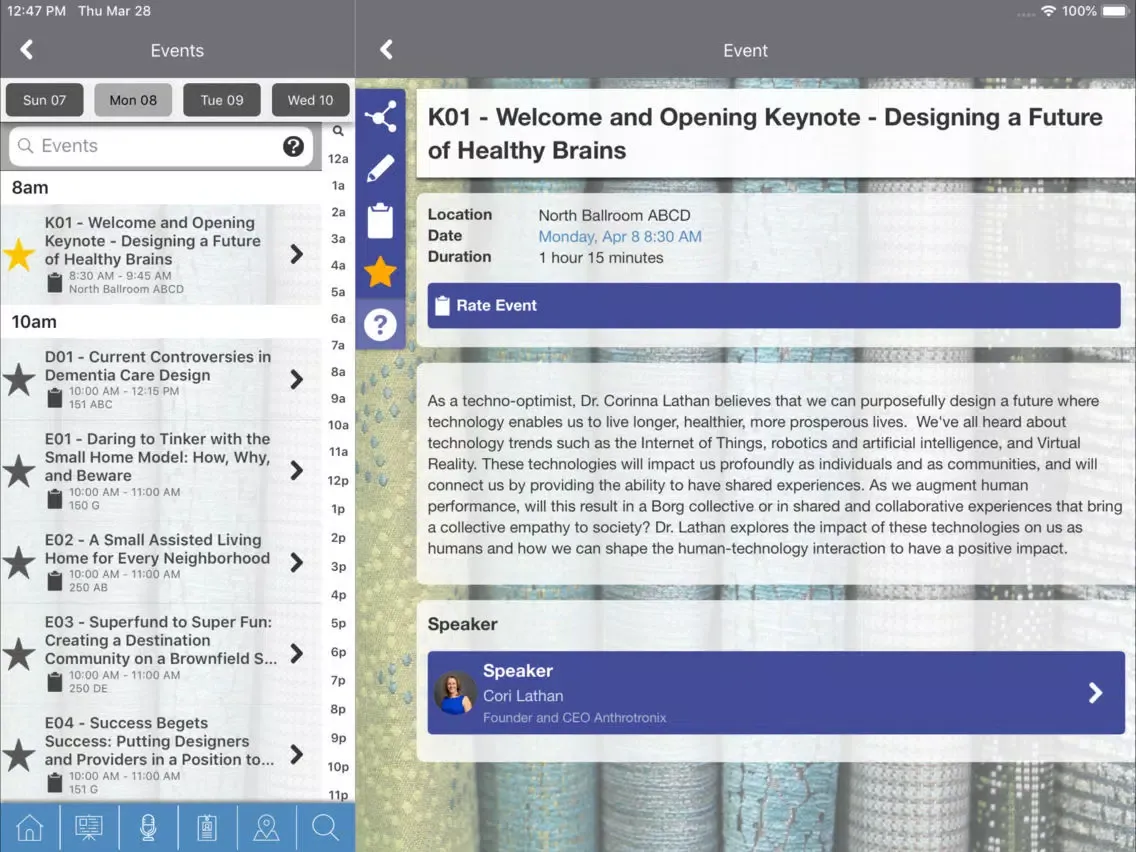Open the badge icon in bottom bar
This screenshot has width=1136, height=852.
pyautogui.click(x=207, y=827)
